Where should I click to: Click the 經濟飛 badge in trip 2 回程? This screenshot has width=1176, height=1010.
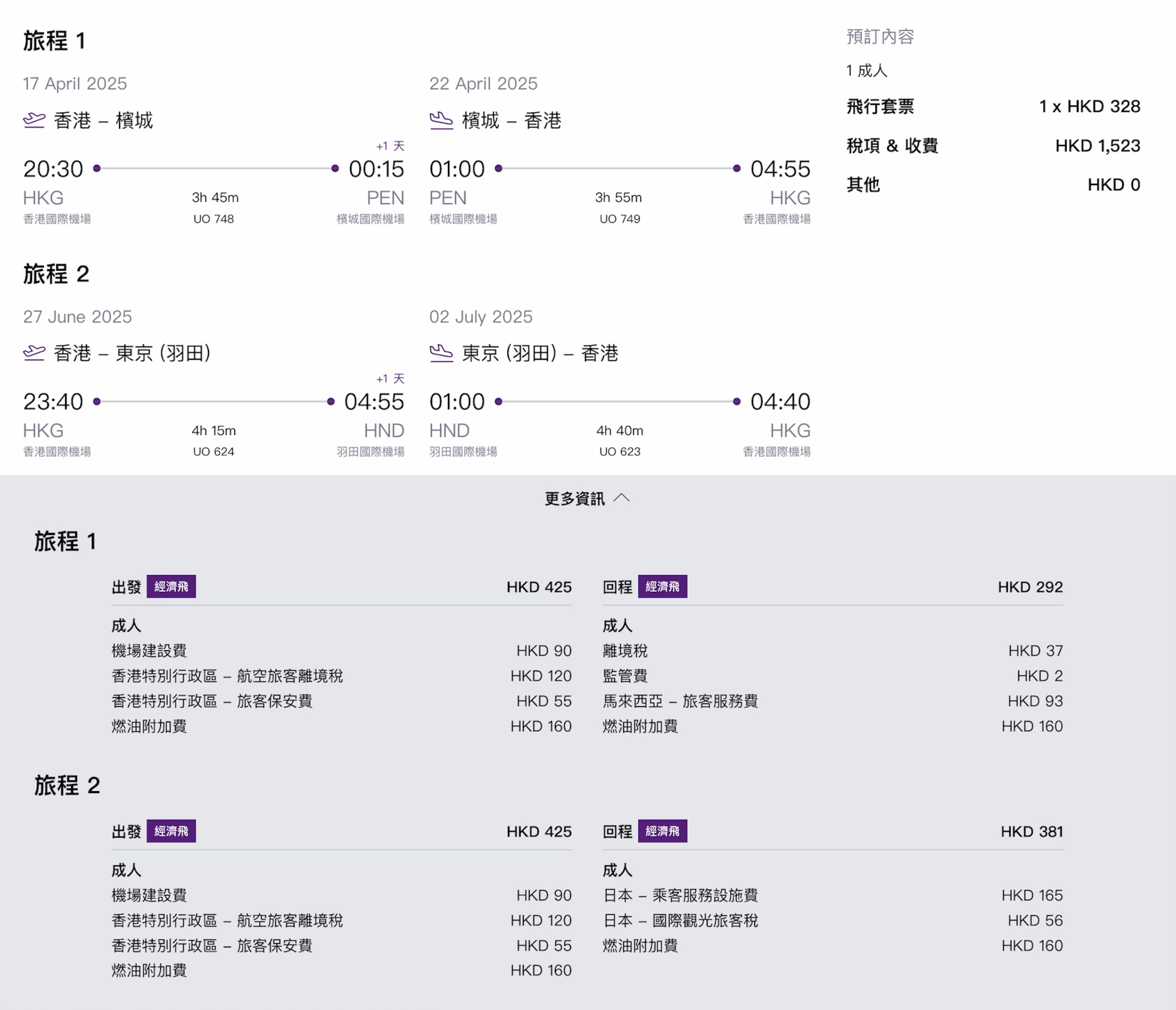[x=662, y=831]
